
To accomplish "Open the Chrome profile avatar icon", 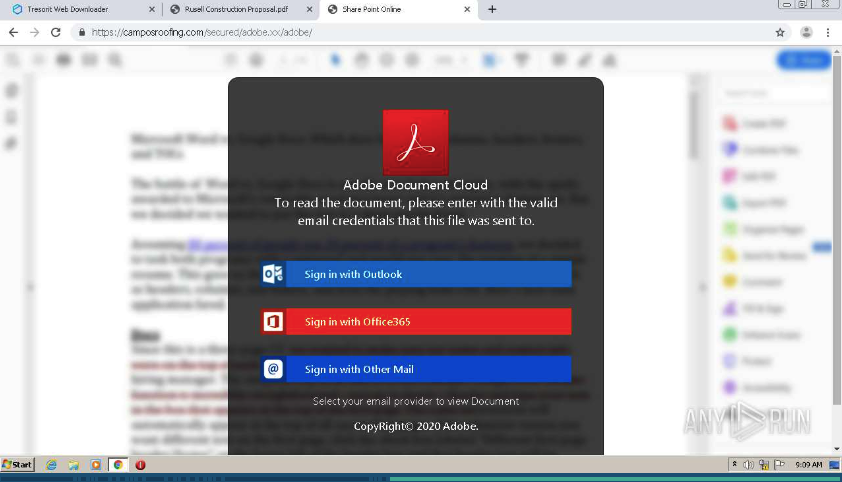I will [x=806, y=32].
